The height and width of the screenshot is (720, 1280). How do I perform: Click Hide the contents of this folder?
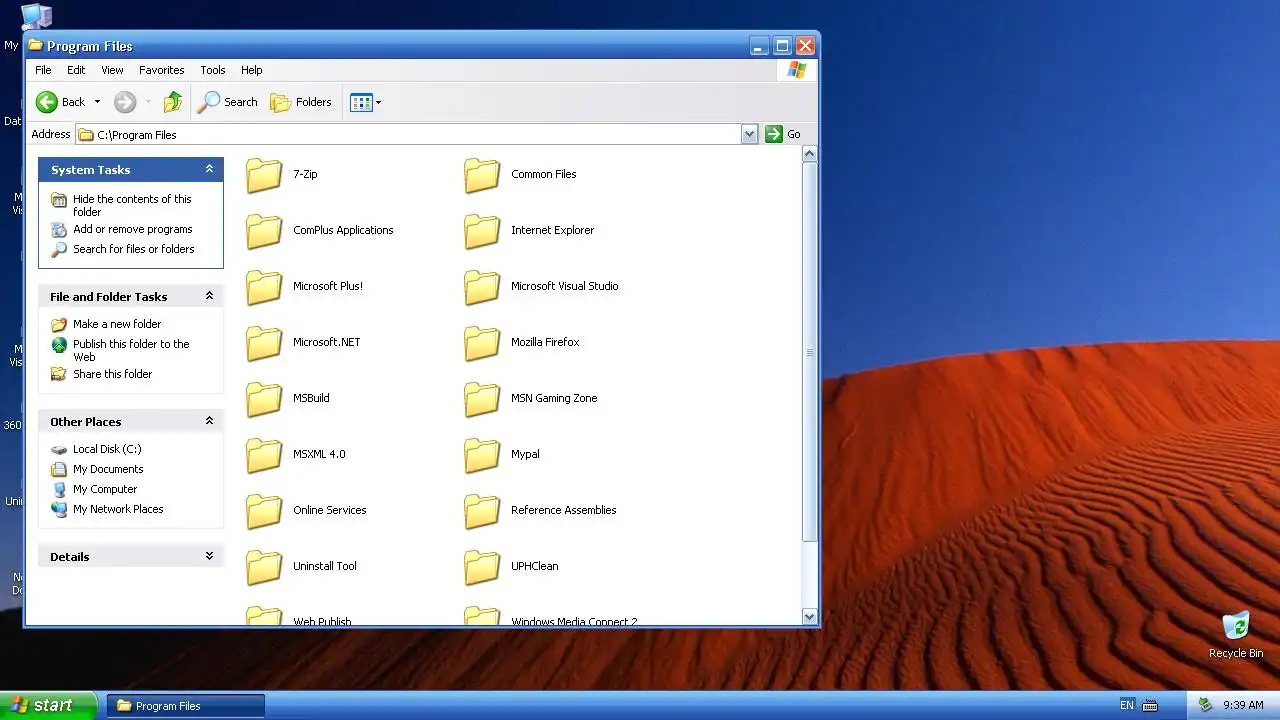pos(132,205)
